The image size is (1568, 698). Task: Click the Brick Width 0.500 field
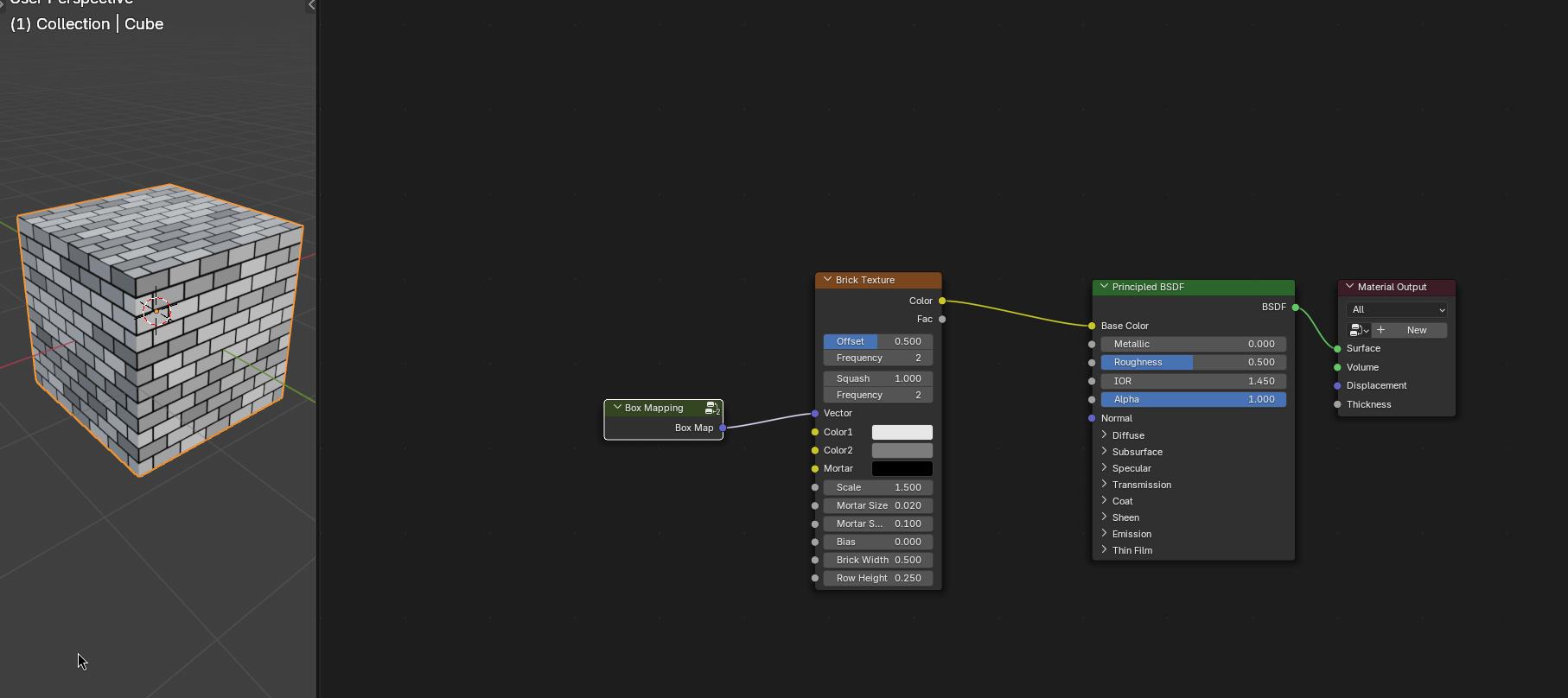877,560
